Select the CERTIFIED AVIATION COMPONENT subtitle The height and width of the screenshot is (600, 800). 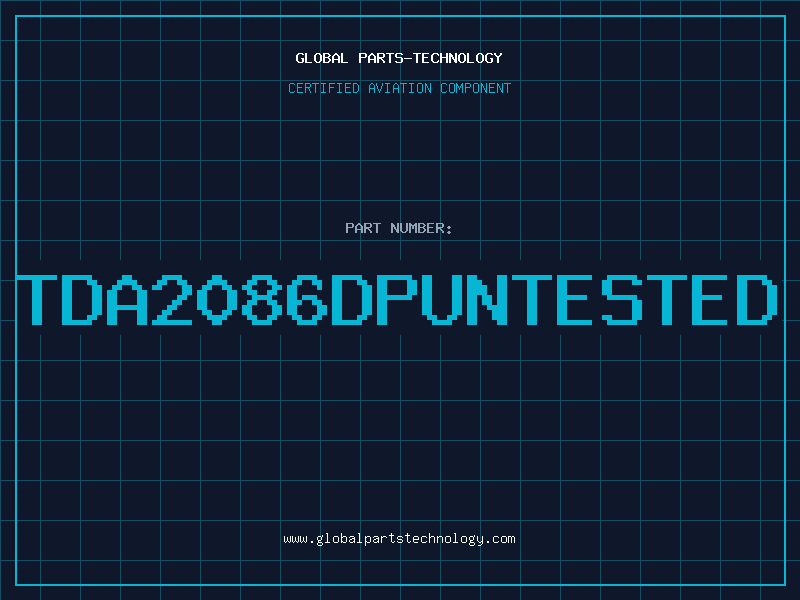pyautogui.click(x=399, y=88)
